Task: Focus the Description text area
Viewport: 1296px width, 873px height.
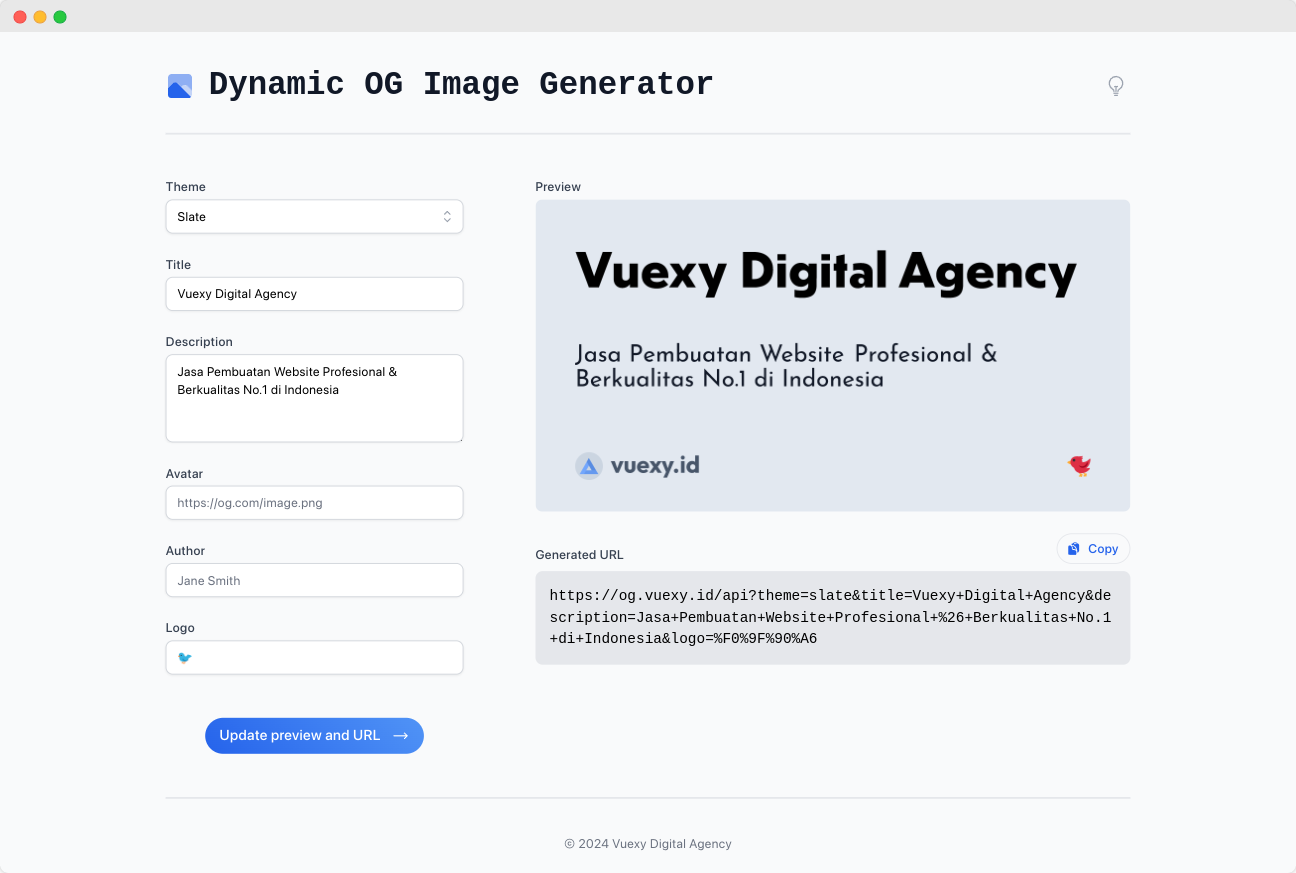Action: click(314, 398)
